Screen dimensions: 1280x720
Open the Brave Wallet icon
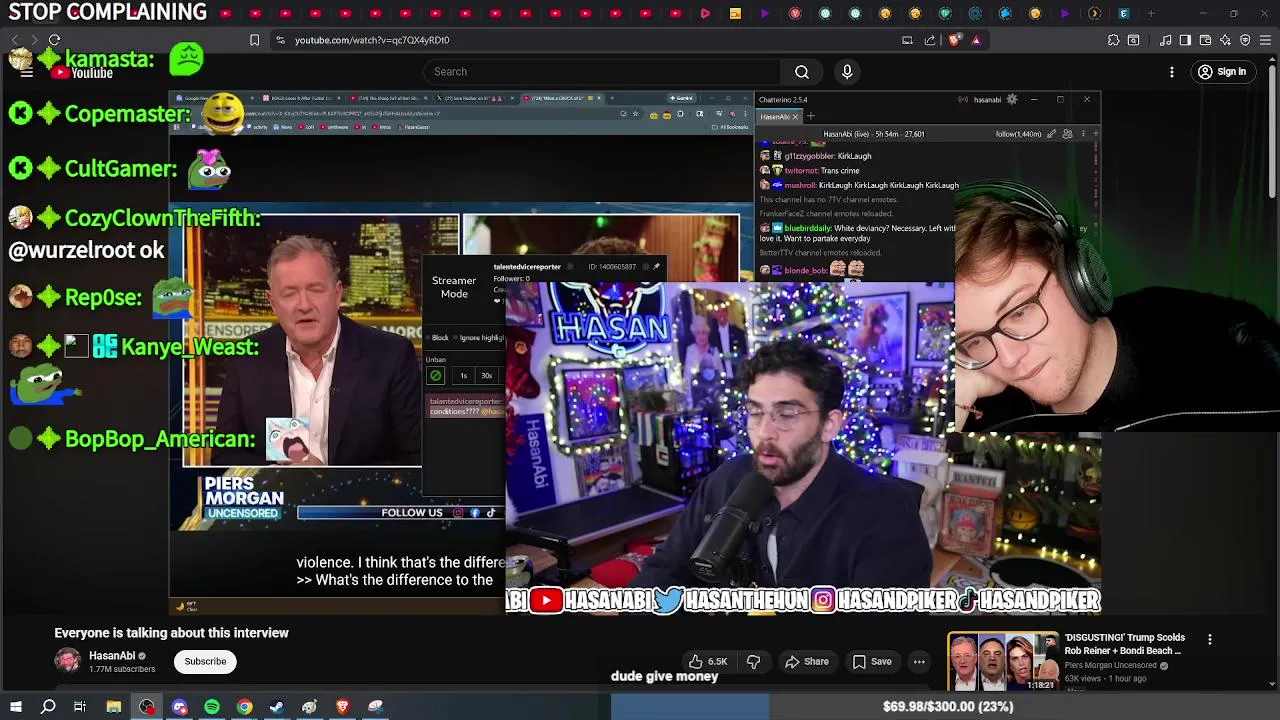coord(1205,40)
